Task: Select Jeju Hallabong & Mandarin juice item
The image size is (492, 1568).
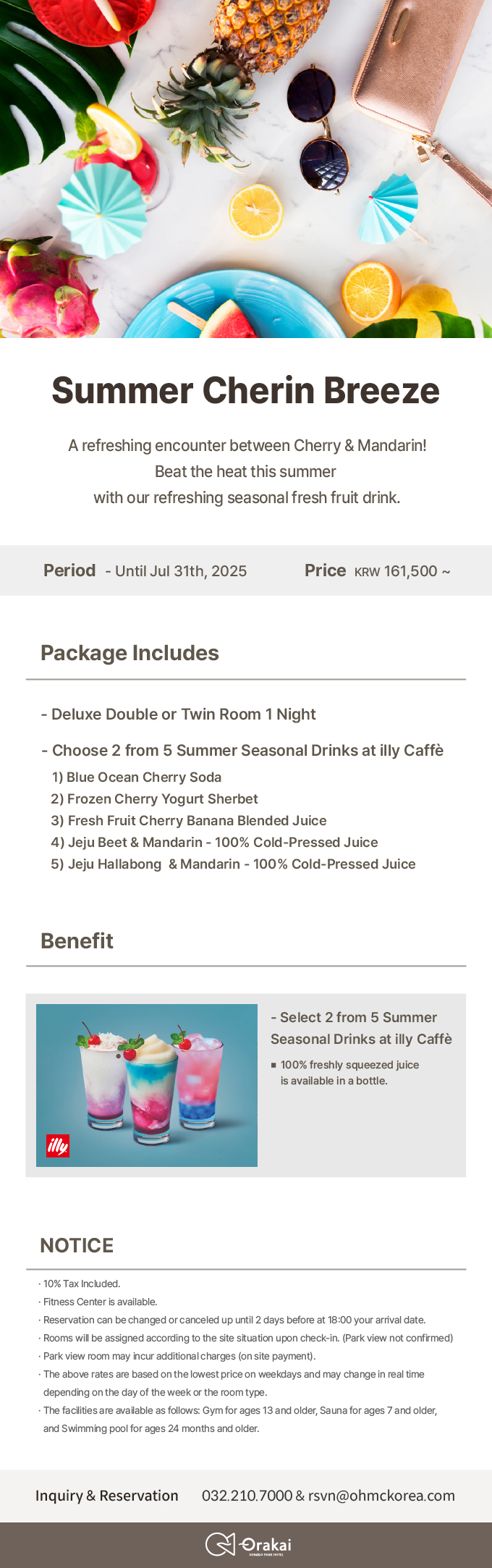Action: [233, 864]
